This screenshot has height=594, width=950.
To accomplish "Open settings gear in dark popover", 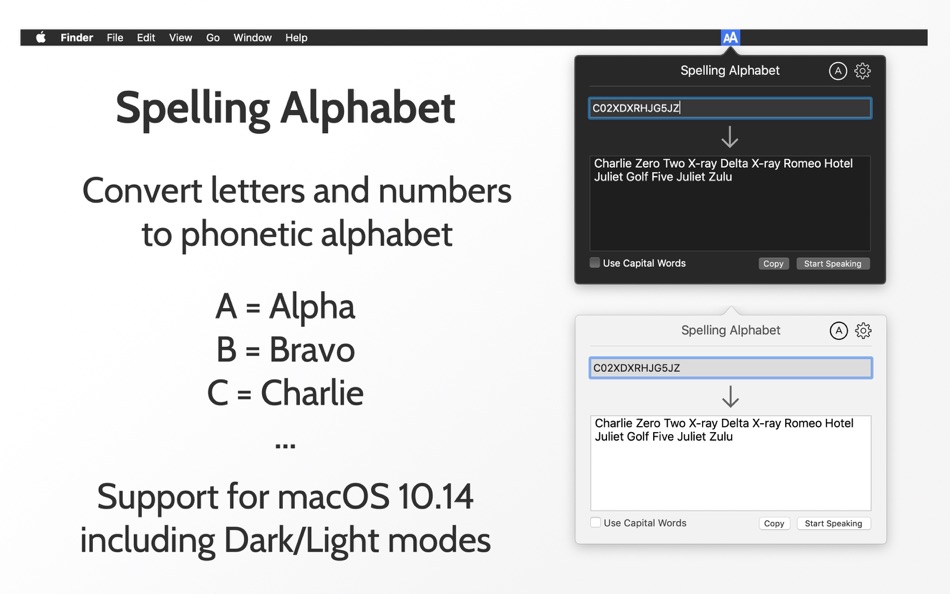I will tap(862, 71).
